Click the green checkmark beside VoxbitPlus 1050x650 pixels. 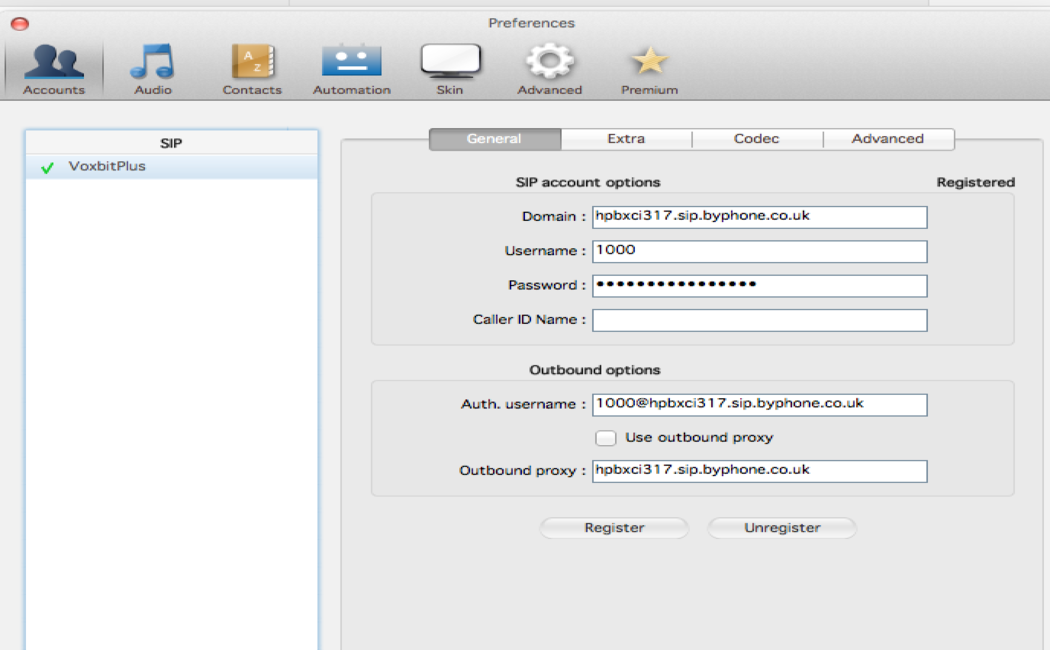click(x=47, y=168)
